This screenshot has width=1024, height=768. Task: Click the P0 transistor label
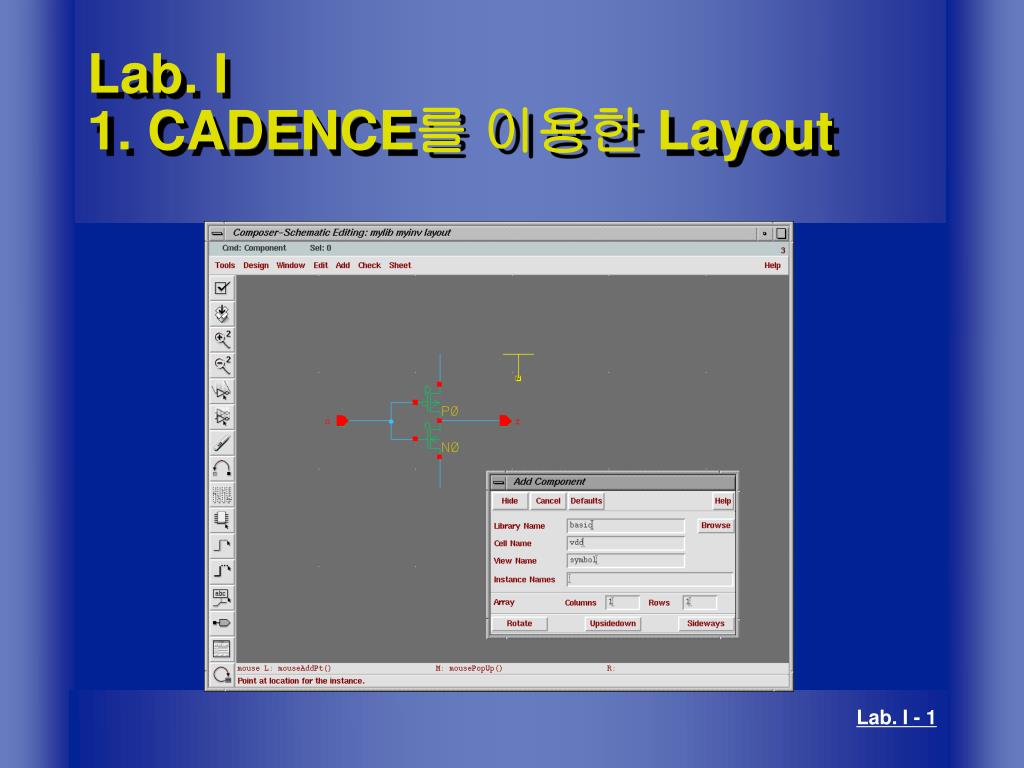coord(450,411)
